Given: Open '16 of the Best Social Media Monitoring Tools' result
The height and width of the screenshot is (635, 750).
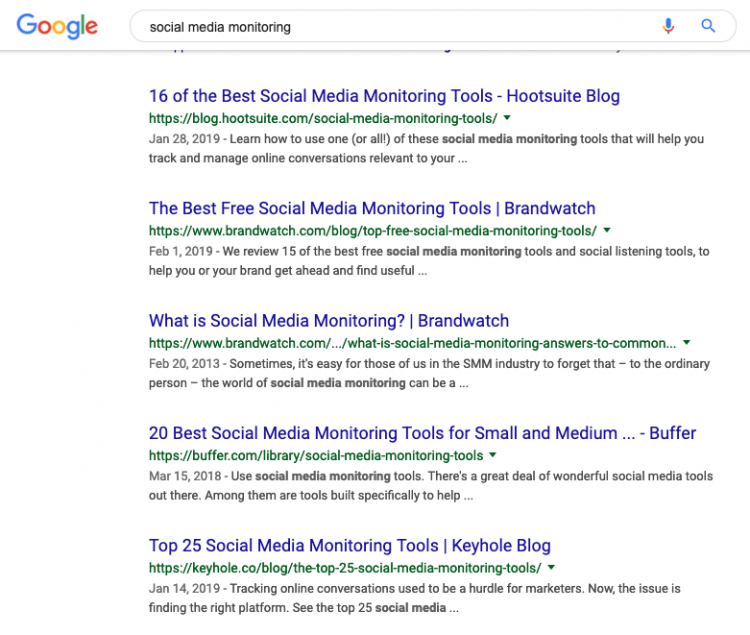Looking at the screenshot, I should (x=384, y=97).
